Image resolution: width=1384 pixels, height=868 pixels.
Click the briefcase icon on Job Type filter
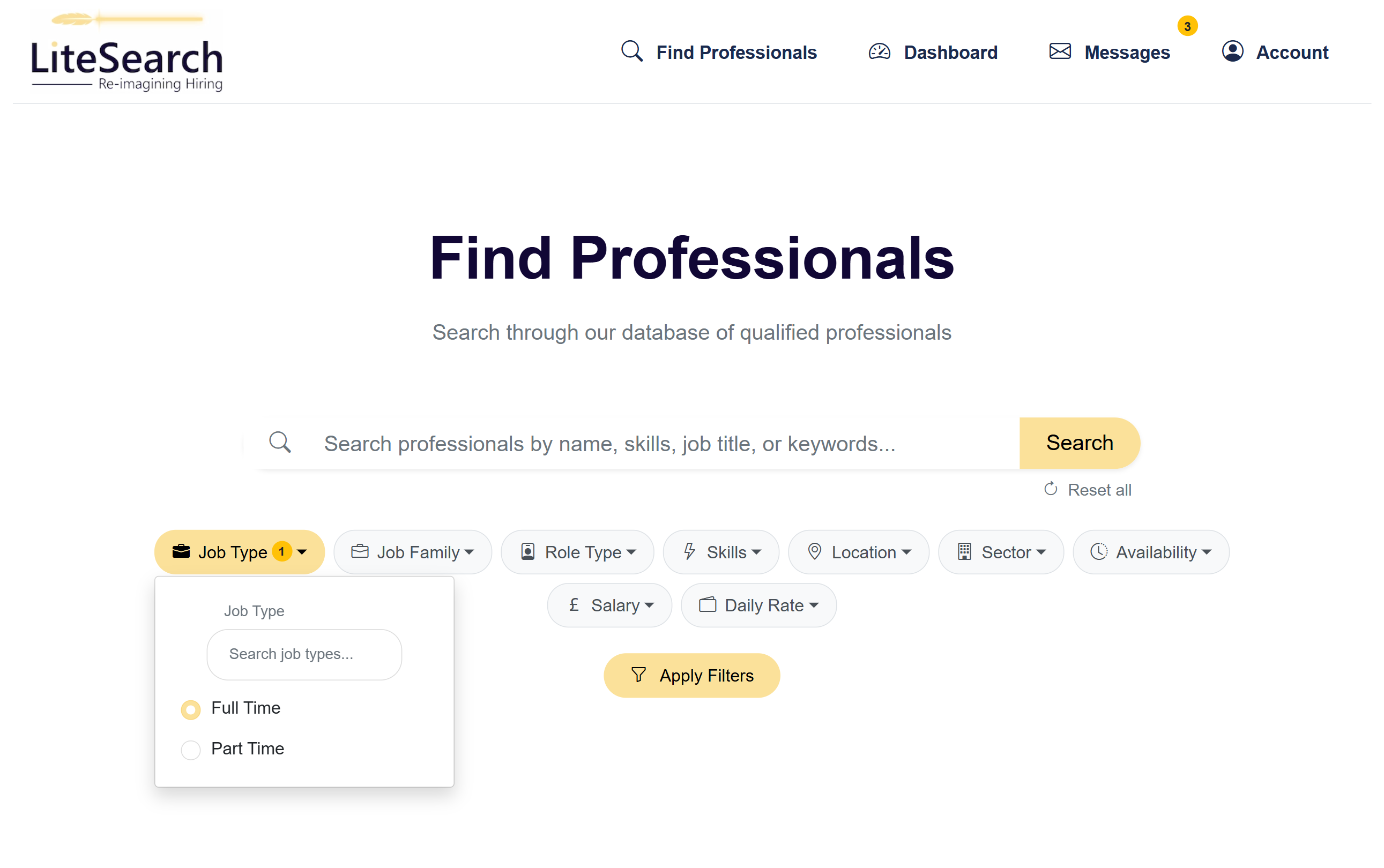[x=181, y=551]
